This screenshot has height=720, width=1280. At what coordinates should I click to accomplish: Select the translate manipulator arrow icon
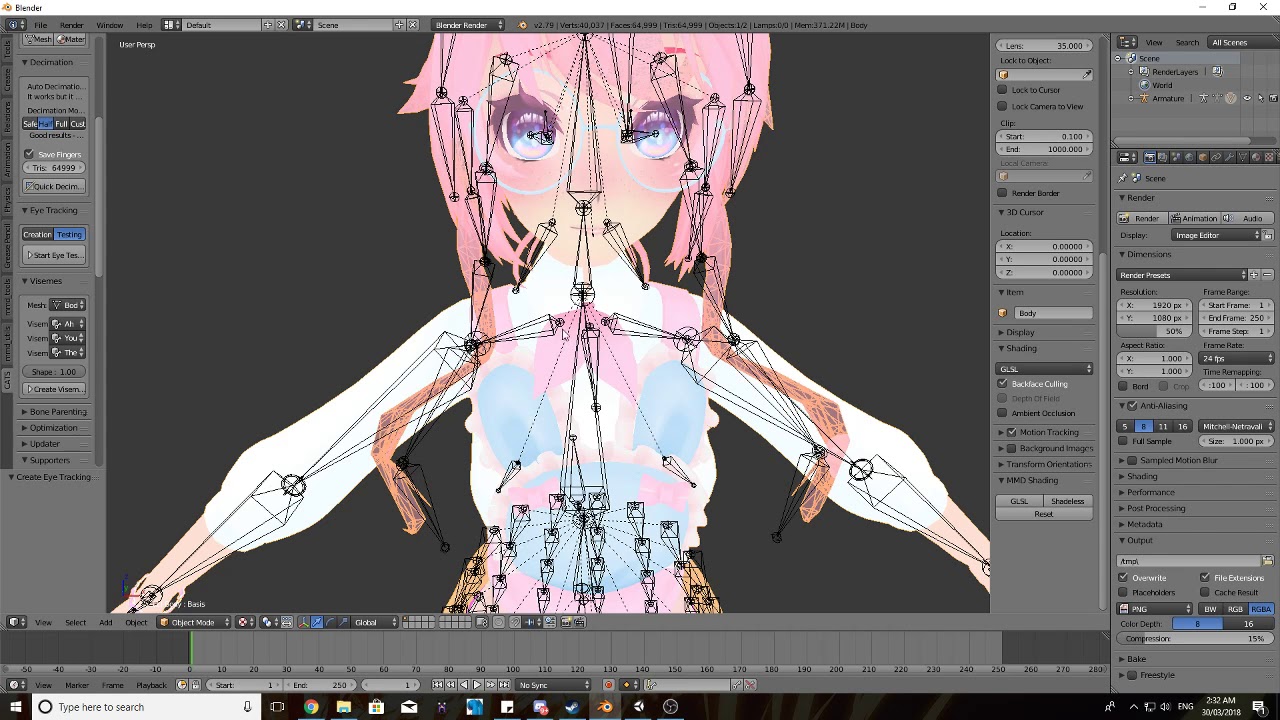[317, 622]
